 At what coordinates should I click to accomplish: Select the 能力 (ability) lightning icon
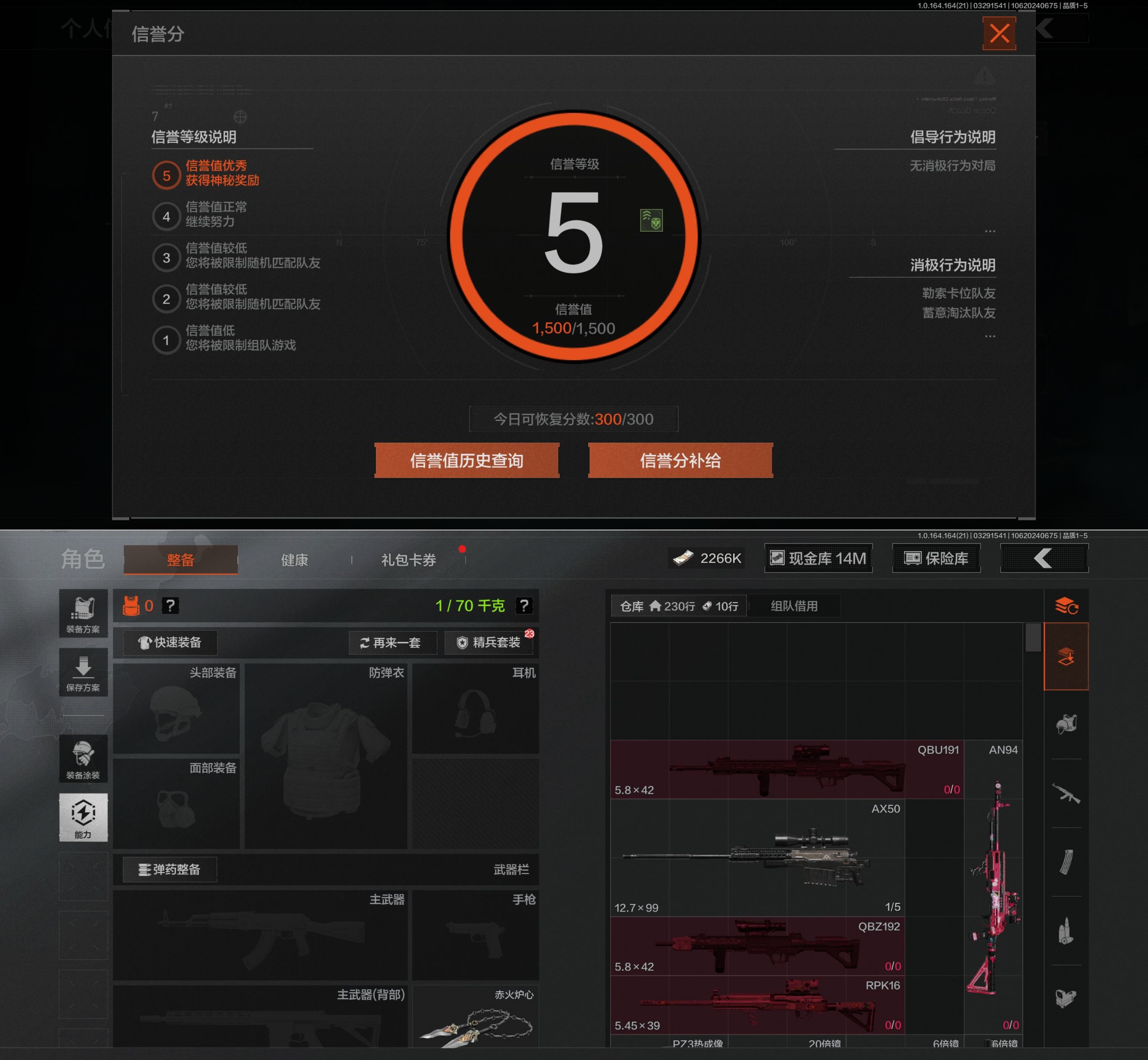coord(84,817)
